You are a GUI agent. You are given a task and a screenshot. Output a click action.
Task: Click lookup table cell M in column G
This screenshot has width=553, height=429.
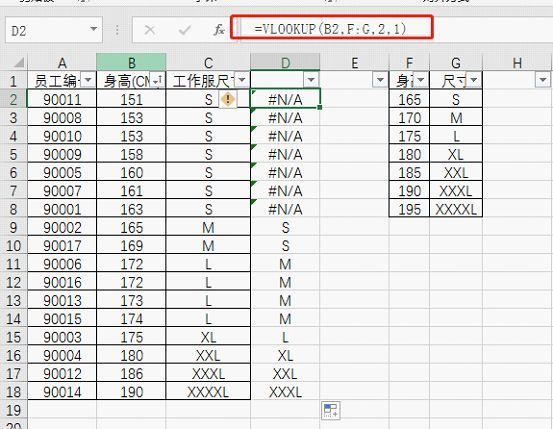[456, 117]
